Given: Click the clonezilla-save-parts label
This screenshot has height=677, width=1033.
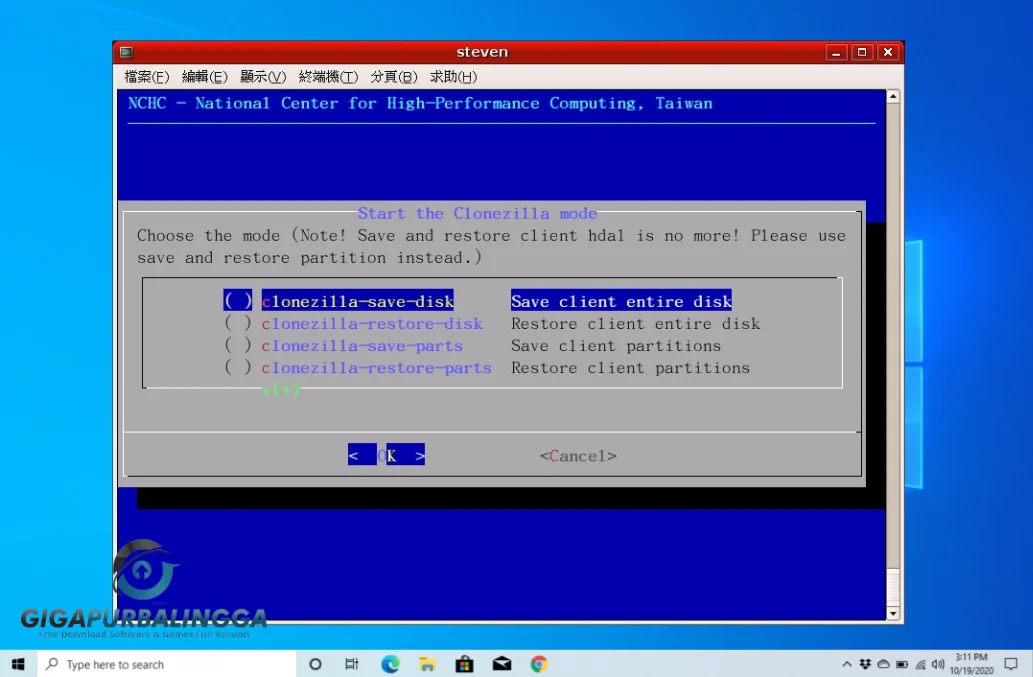Looking at the screenshot, I should 362,345.
